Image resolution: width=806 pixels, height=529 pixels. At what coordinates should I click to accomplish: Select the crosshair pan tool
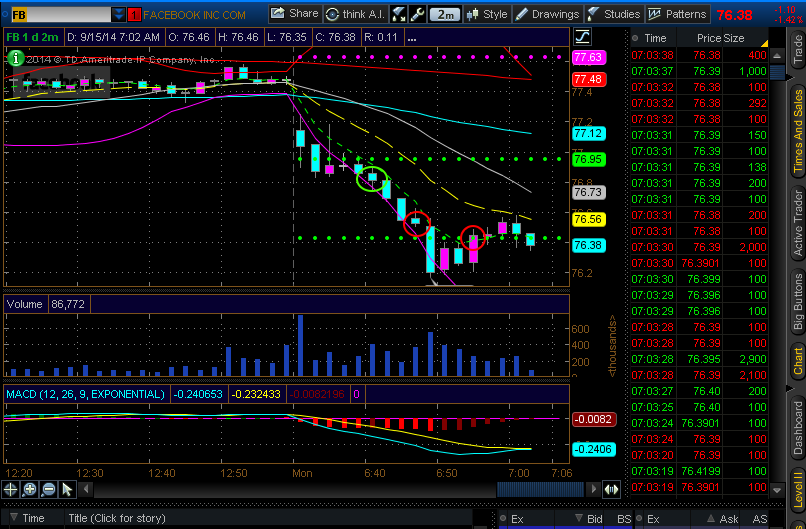click(x=10, y=489)
